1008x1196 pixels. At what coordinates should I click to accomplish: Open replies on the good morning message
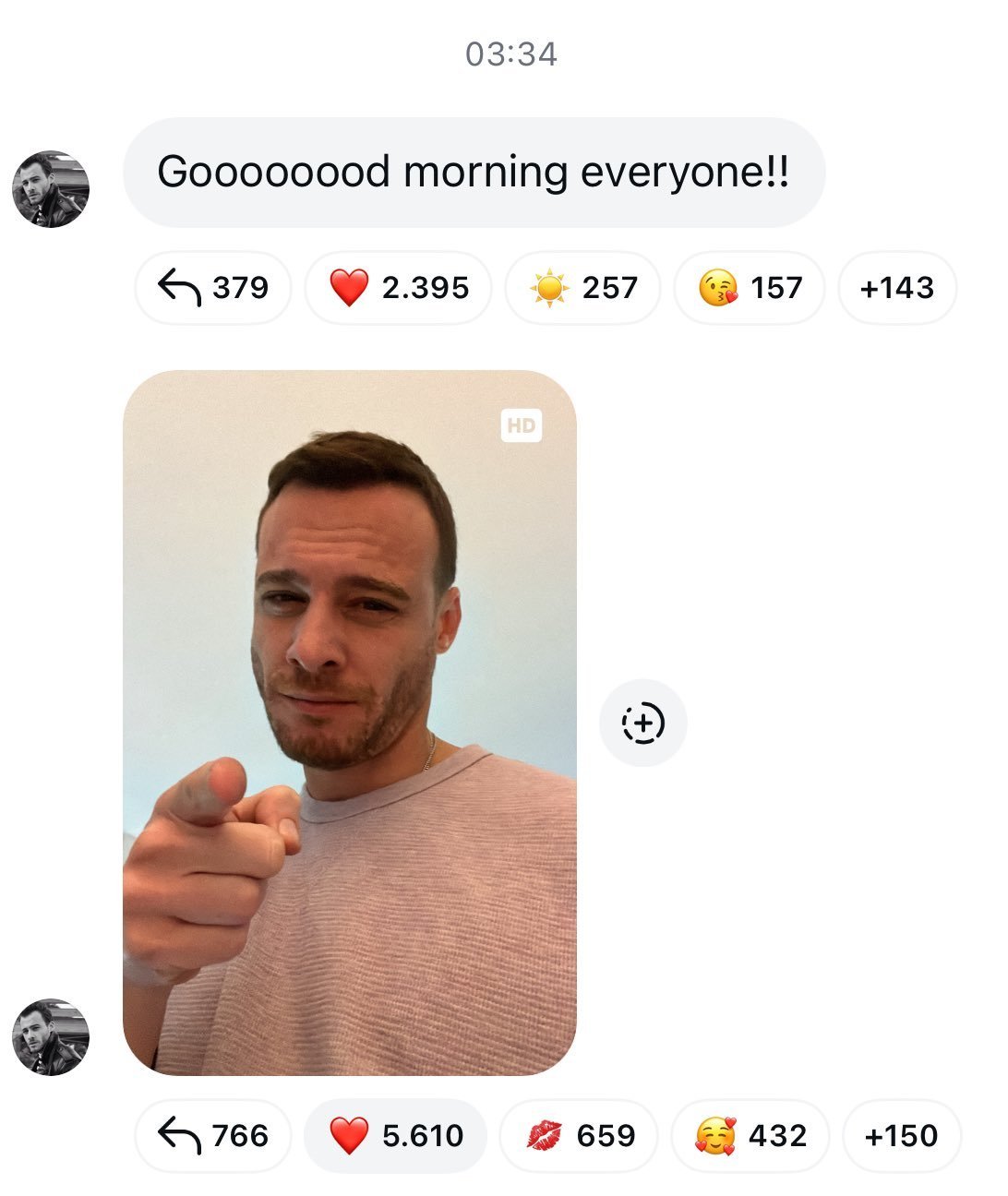[x=213, y=288]
